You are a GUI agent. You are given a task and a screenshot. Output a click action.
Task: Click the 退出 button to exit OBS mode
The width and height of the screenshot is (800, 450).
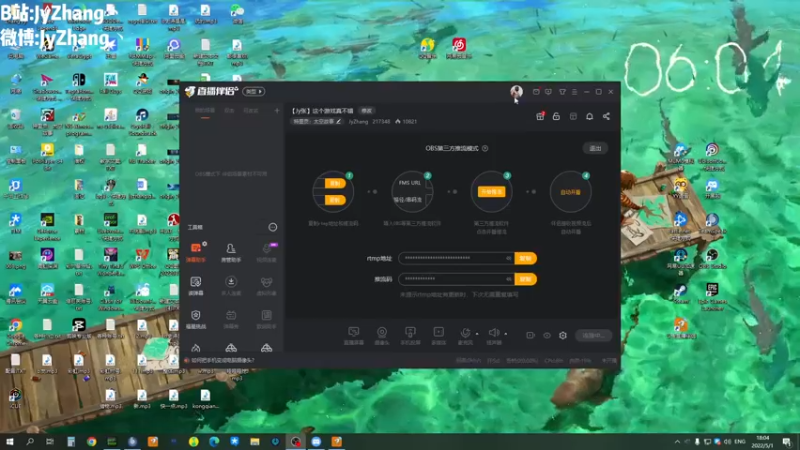595,148
